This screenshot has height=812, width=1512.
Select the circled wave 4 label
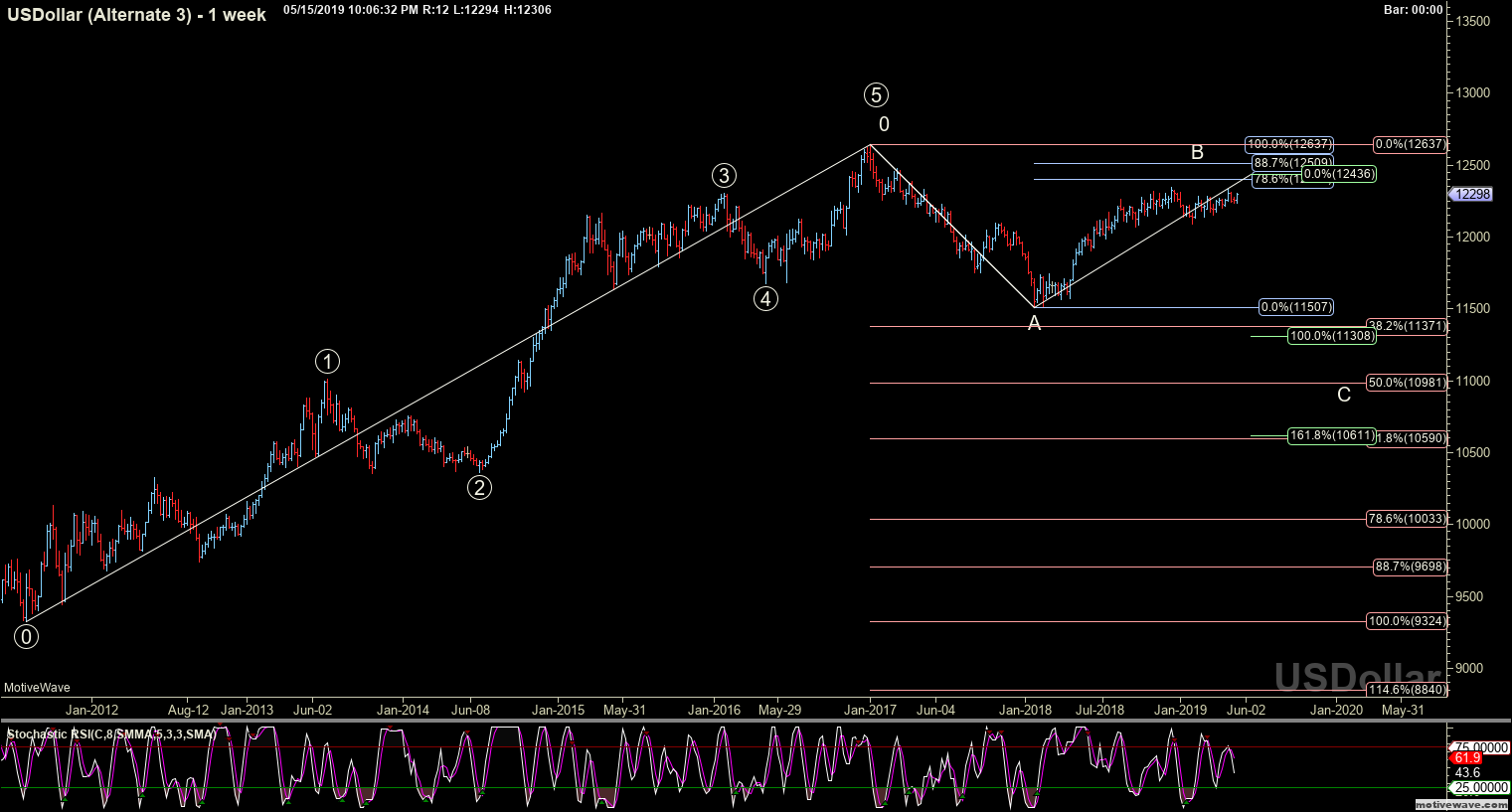point(765,298)
